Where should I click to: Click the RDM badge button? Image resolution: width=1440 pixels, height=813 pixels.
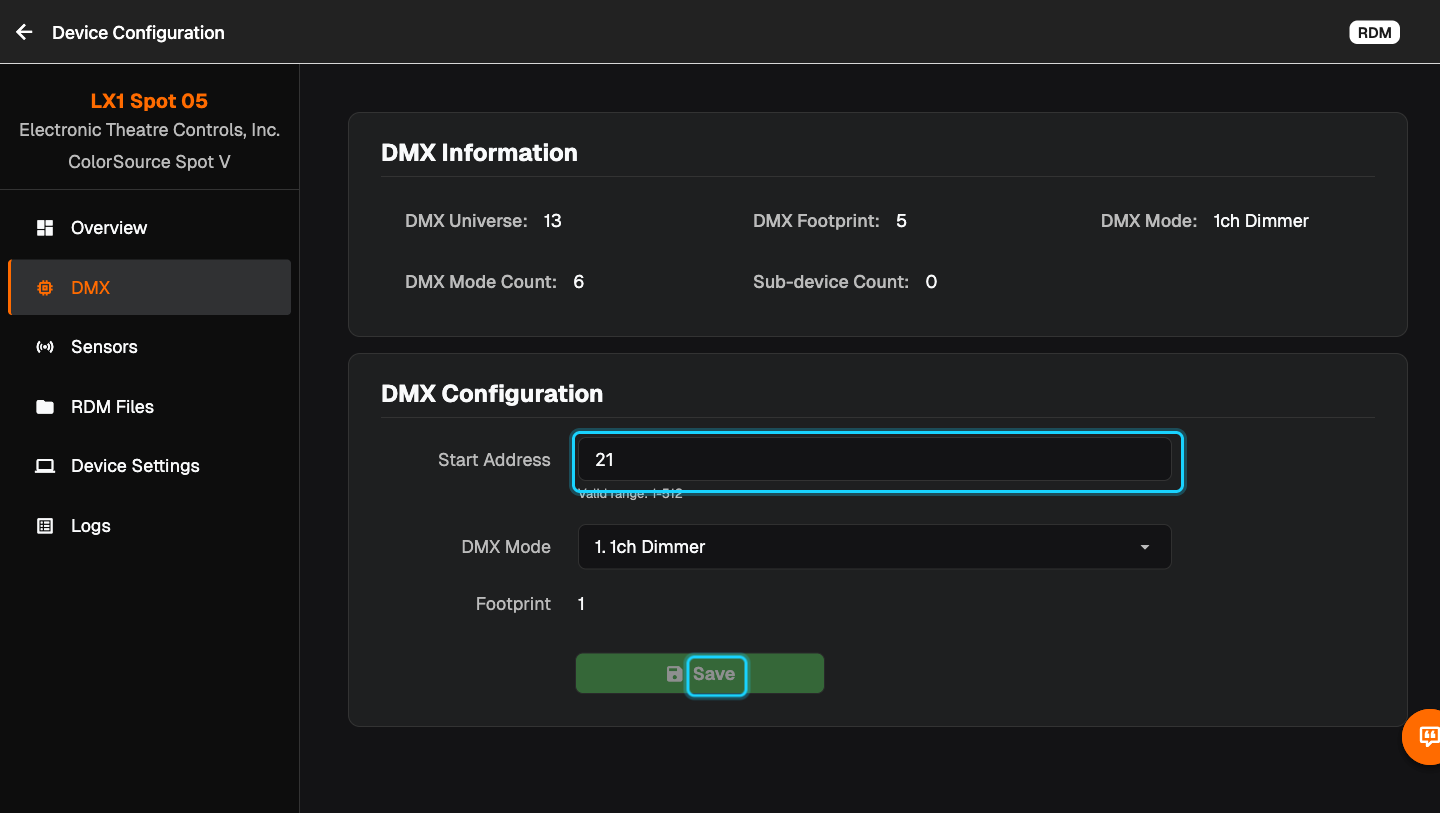[1375, 33]
